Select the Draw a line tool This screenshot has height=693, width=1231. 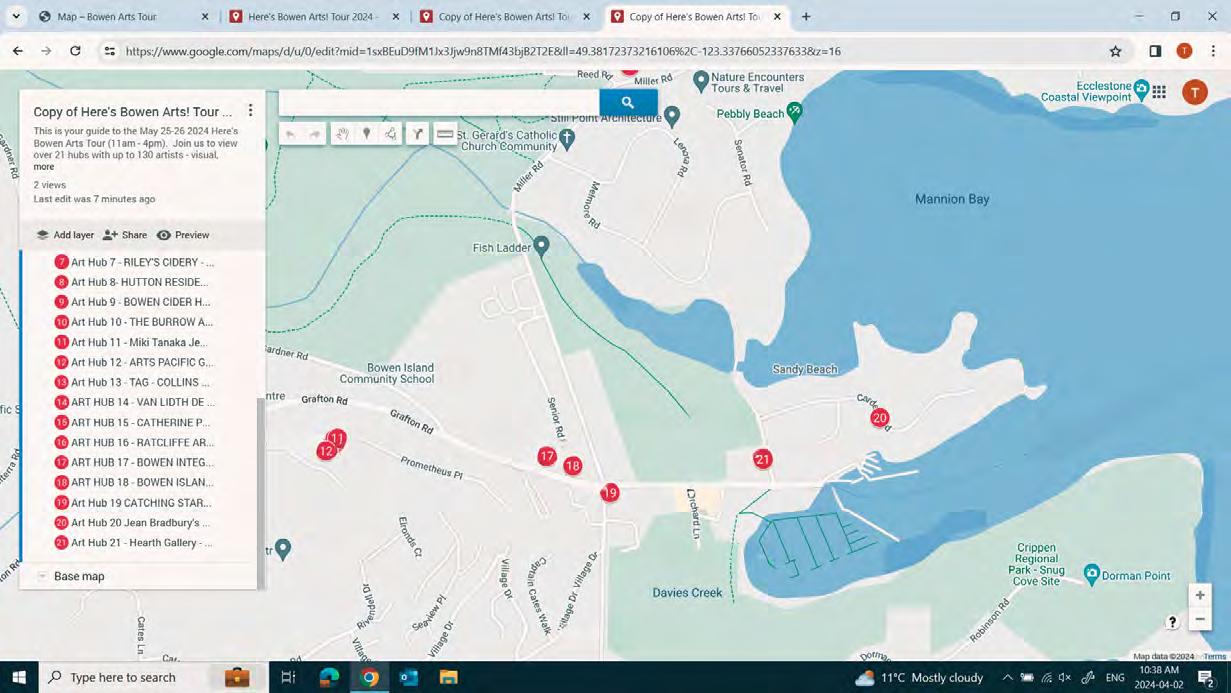pyautogui.click(x=391, y=134)
